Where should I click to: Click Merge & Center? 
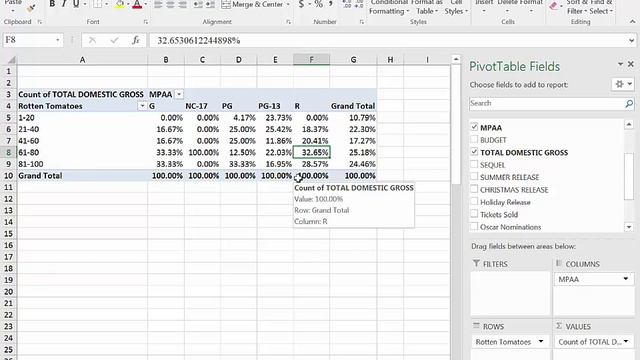[252, 4]
